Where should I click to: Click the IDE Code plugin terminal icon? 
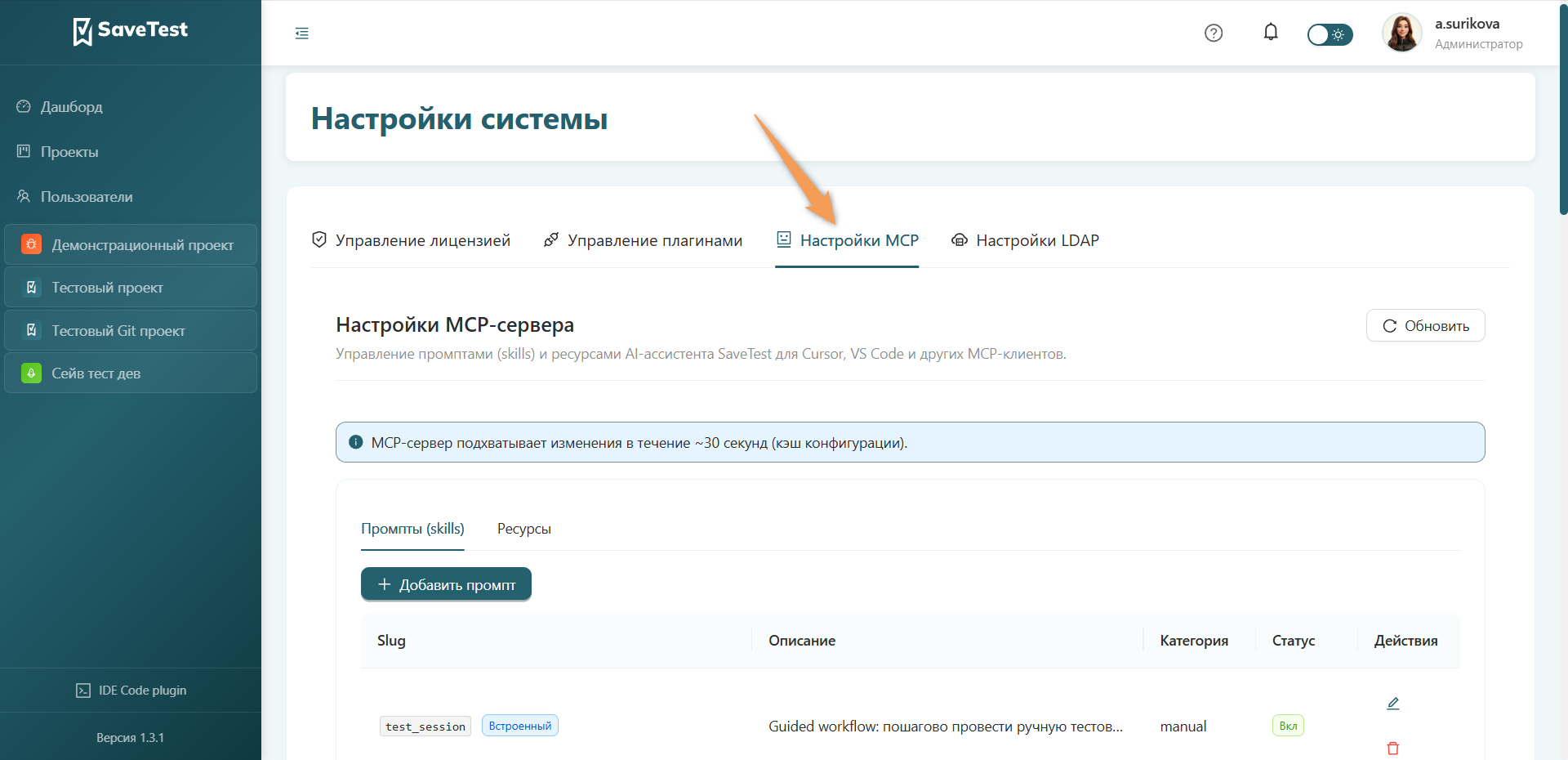click(83, 691)
